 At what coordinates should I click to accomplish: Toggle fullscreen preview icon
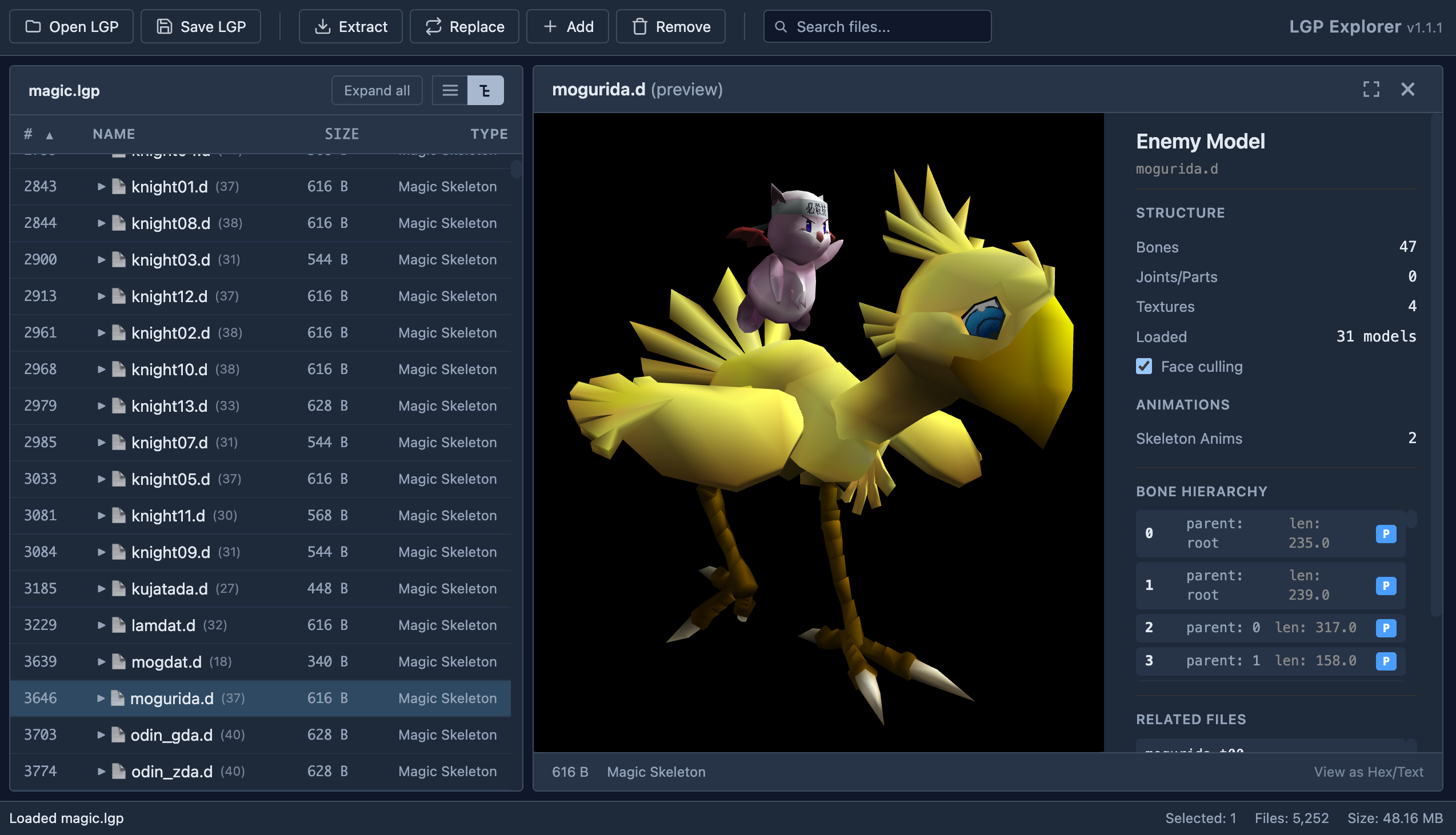(x=1371, y=90)
